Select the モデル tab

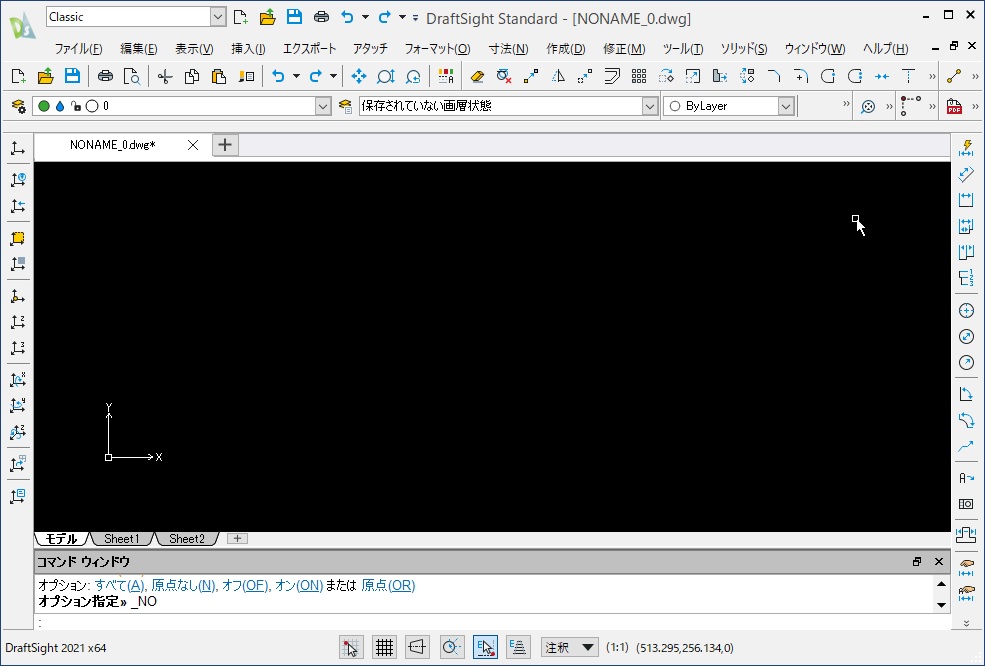coord(62,538)
